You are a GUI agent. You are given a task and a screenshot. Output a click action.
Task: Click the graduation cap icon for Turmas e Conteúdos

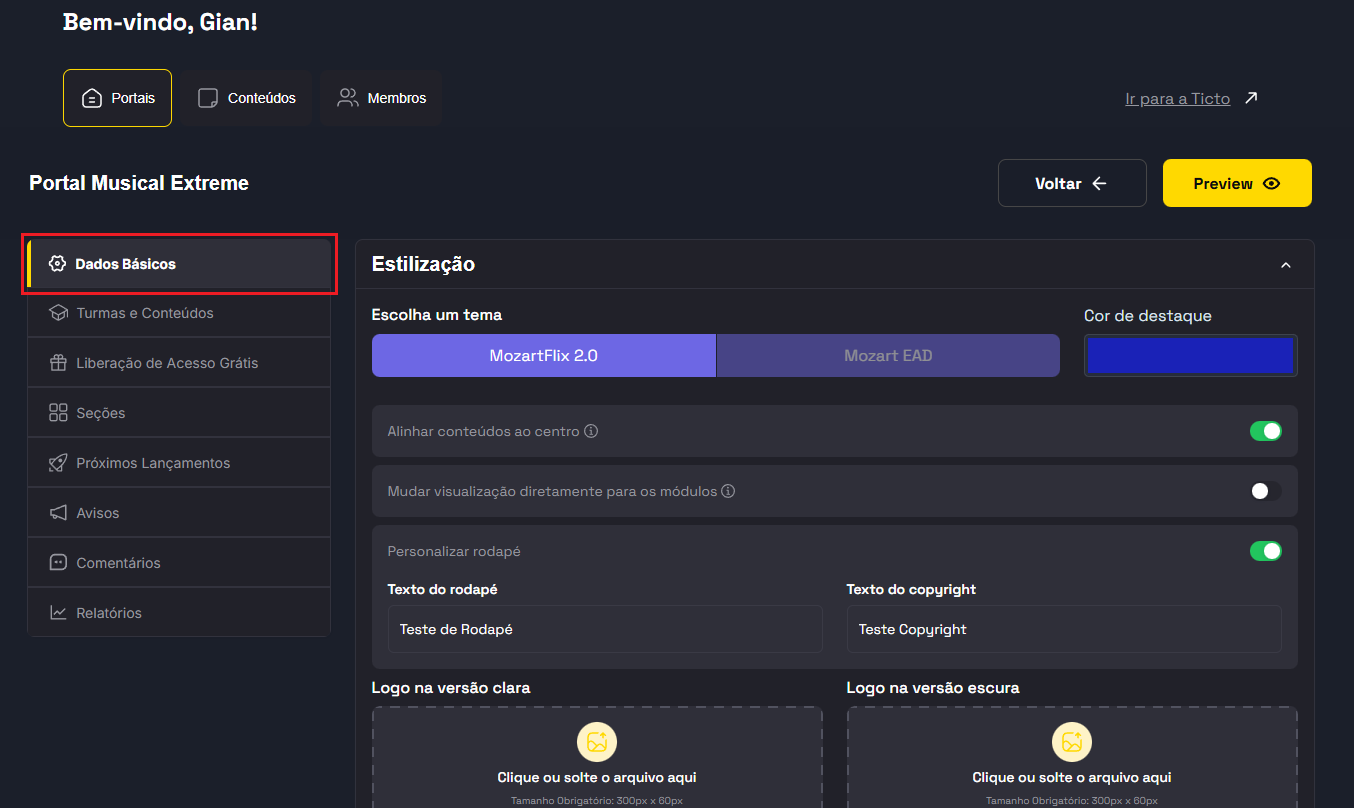(x=58, y=313)
